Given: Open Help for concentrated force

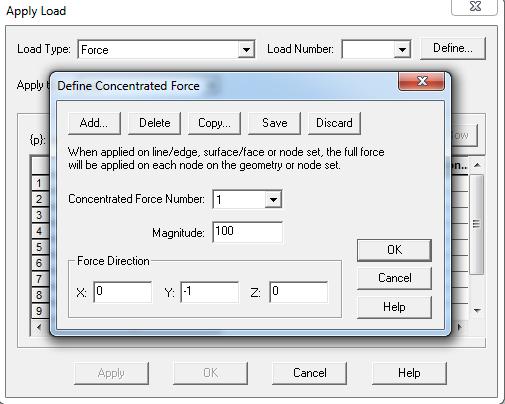Looking at the screenshot, I should pyautogui.click(x=394, y=307).
